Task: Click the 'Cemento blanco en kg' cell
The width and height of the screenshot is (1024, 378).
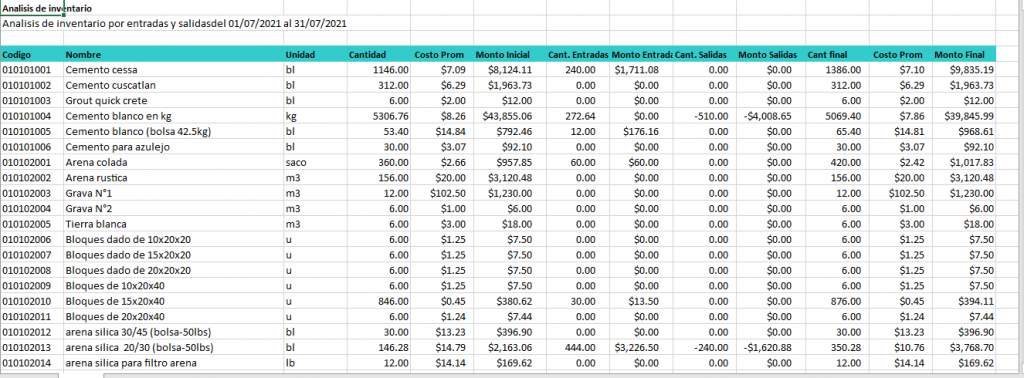Action: click(x=173, y=116)
